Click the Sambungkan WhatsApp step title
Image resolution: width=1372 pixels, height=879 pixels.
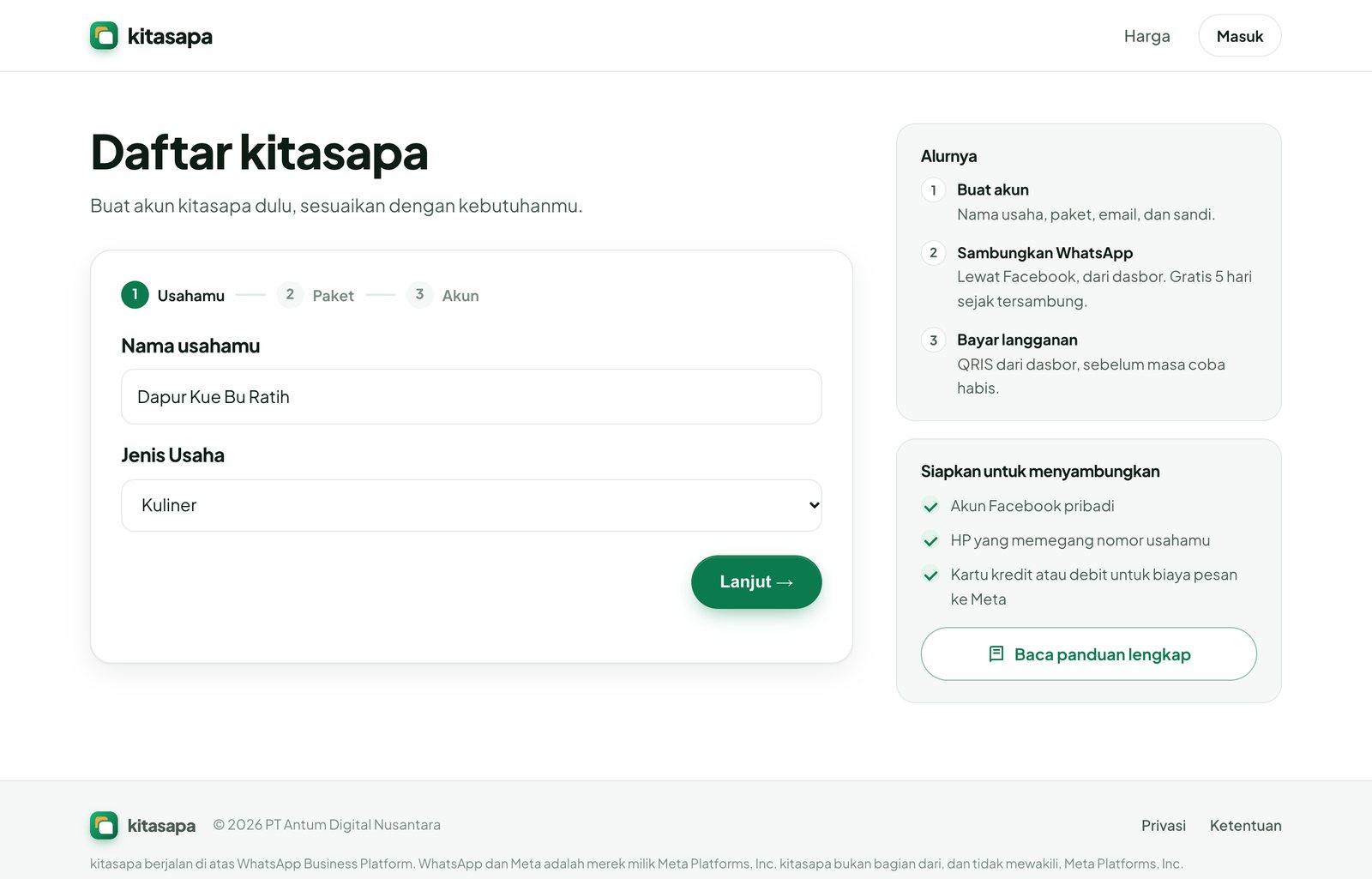click(x=1044, y=253)
